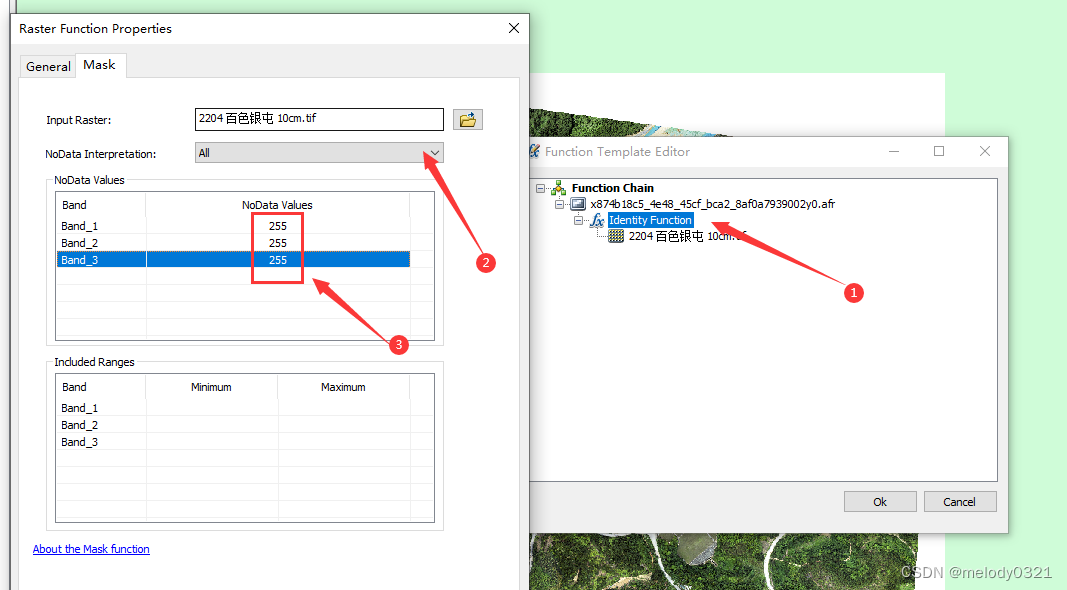Open the About the Mask function link
The width and height of the screenshot is (1067, 590).
point(91,549)
